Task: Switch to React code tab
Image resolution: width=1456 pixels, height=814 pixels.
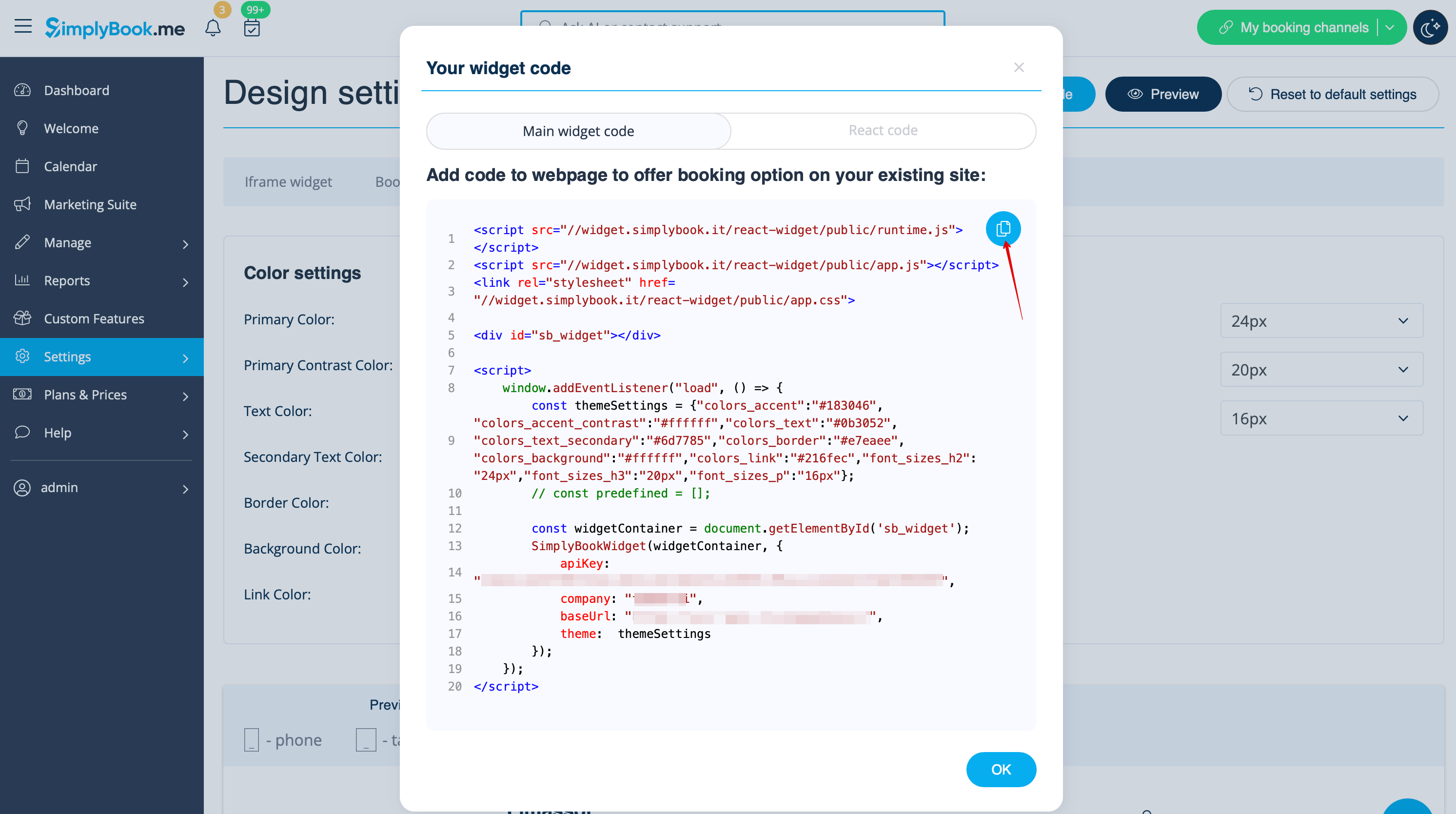Action: point(883,131)
